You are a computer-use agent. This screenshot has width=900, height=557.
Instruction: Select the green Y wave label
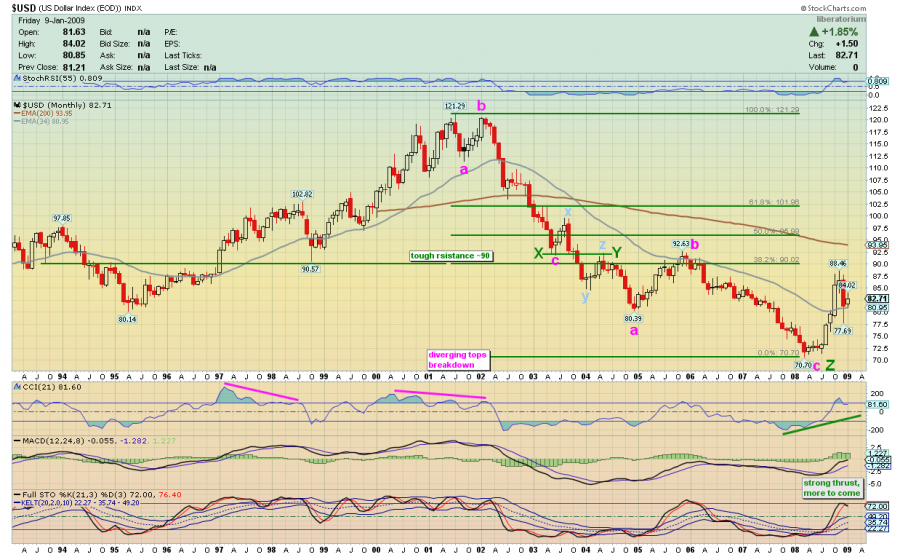coord(616,253)
